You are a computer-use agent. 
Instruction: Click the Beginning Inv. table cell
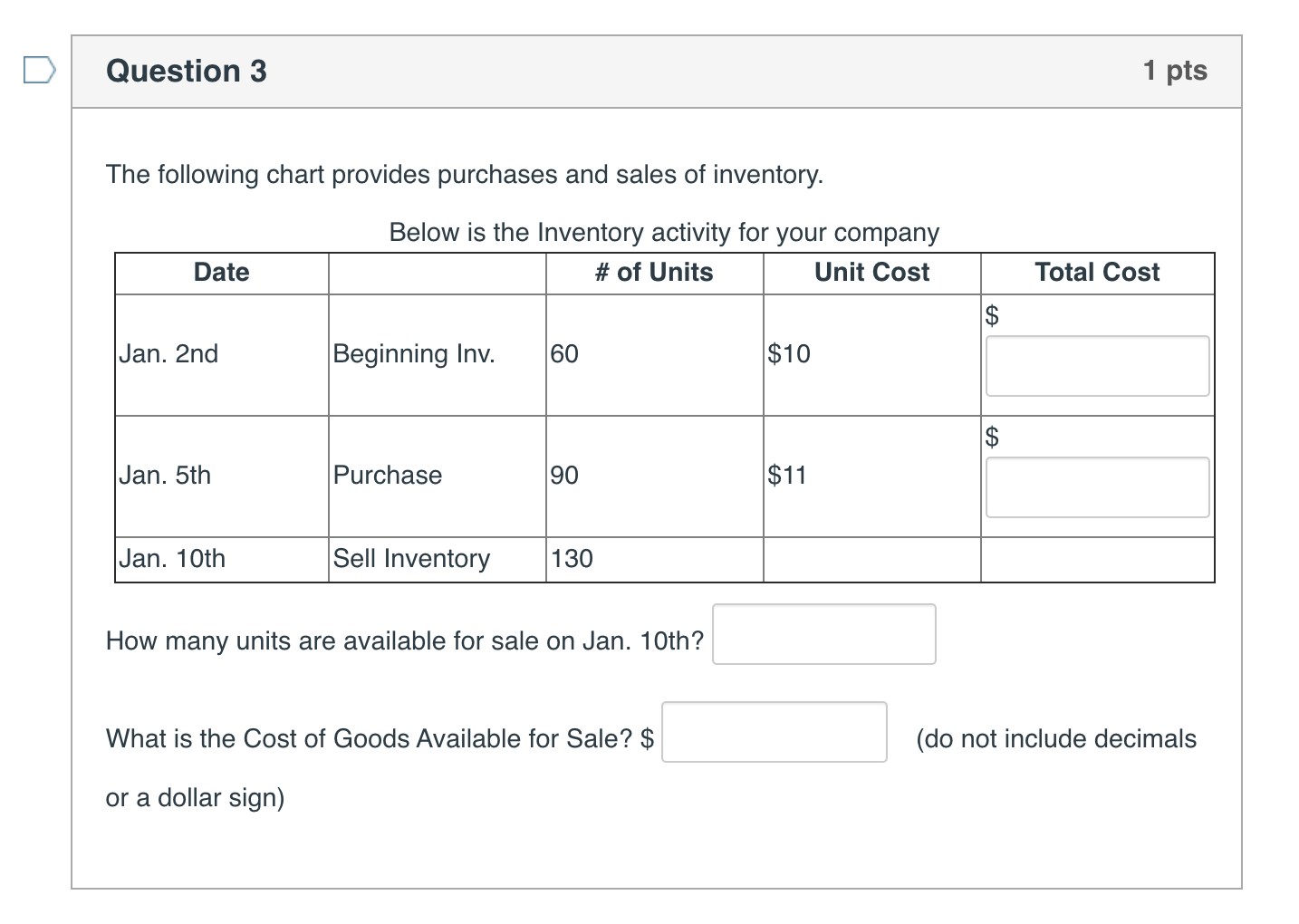pos(414,354)
